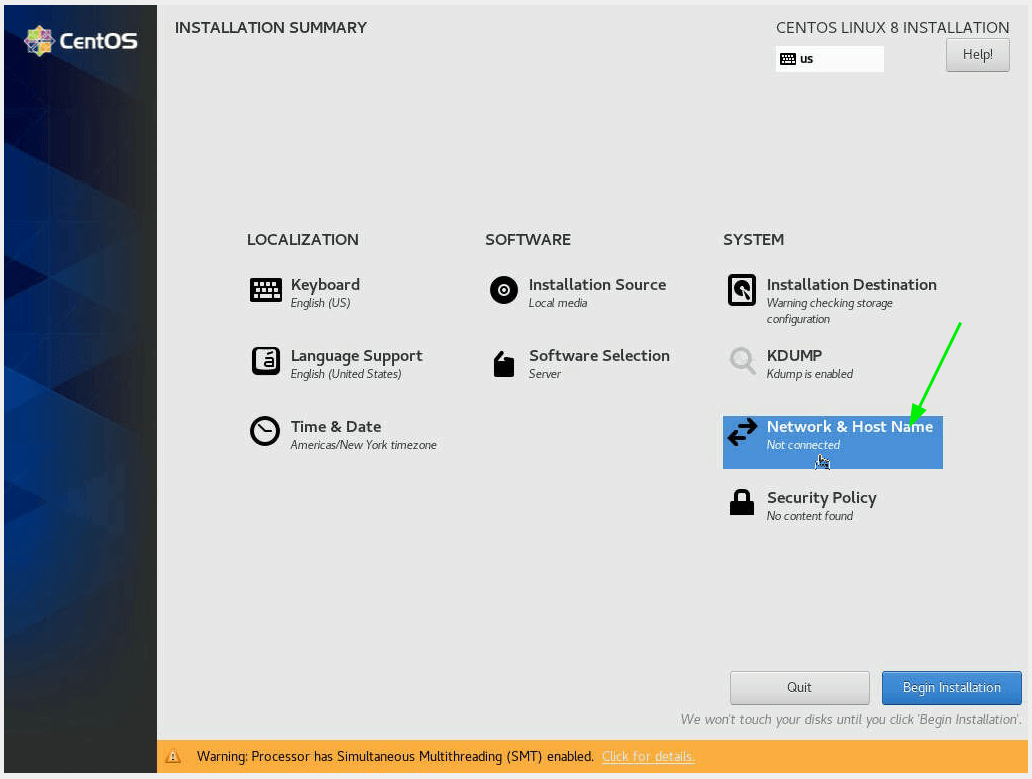This screenshot has width=1032, height=779.
Task: Select the Keyboard label
Action: [x=325, y=285]
